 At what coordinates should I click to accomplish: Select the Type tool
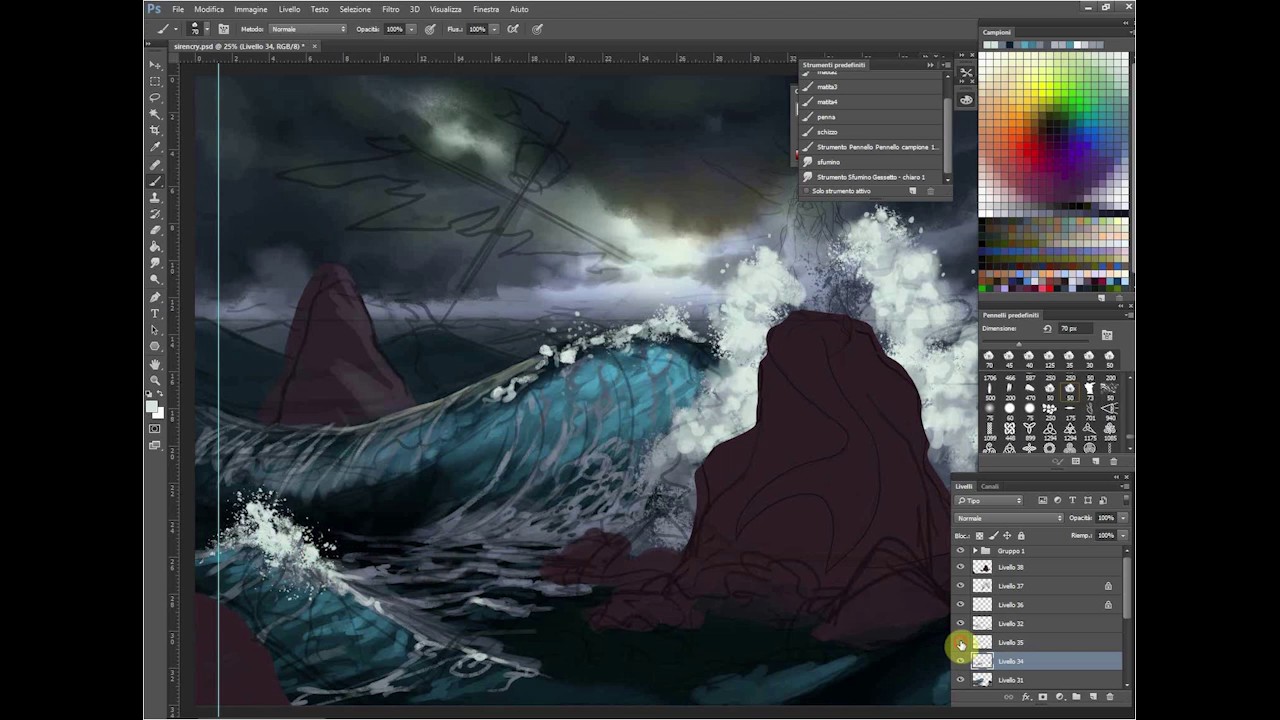point(155,313)
